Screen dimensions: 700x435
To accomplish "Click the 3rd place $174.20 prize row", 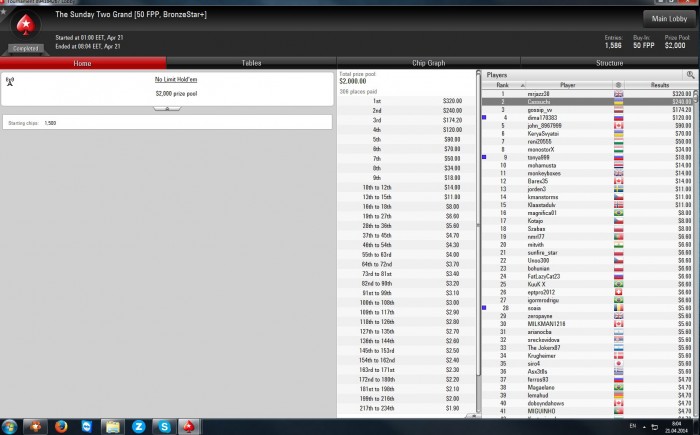I will (406, 120).
